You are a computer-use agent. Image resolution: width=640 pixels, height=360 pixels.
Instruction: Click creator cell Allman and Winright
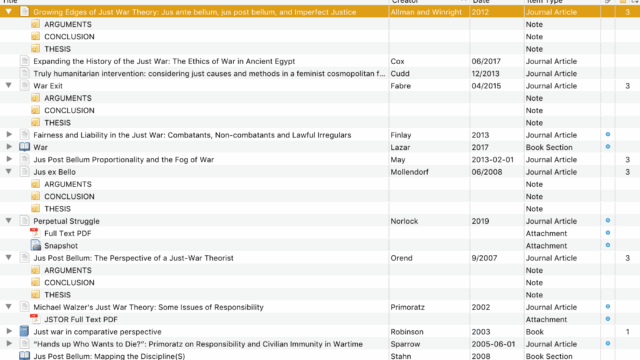(x=426, y=12)
